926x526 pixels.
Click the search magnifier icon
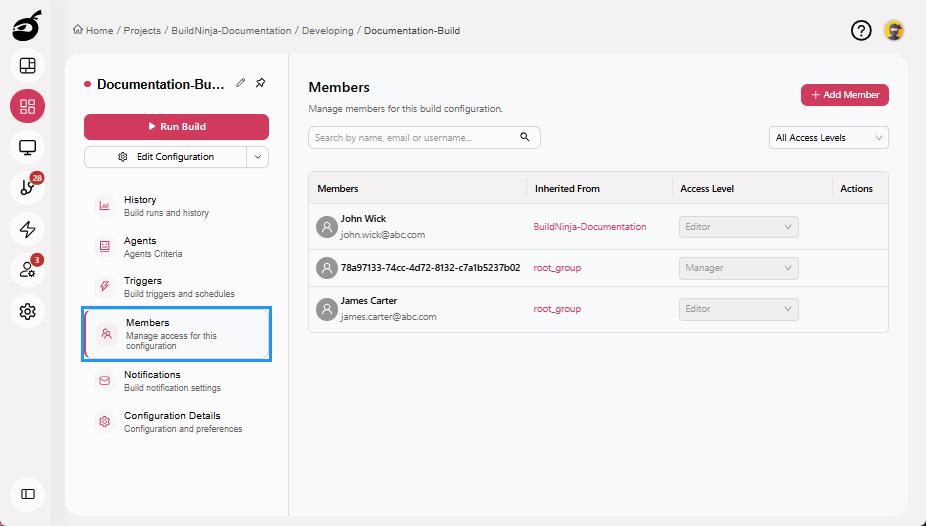coord(524,137)
